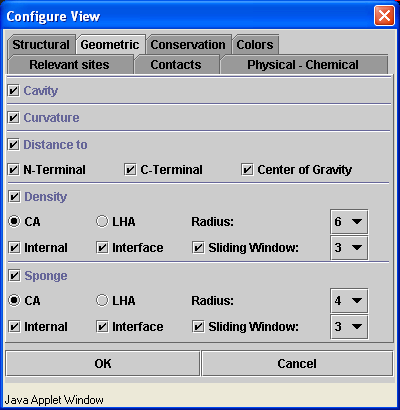Select the Colors tab
The height and width of the screenshot is (410, 400).
pos(255,45)
